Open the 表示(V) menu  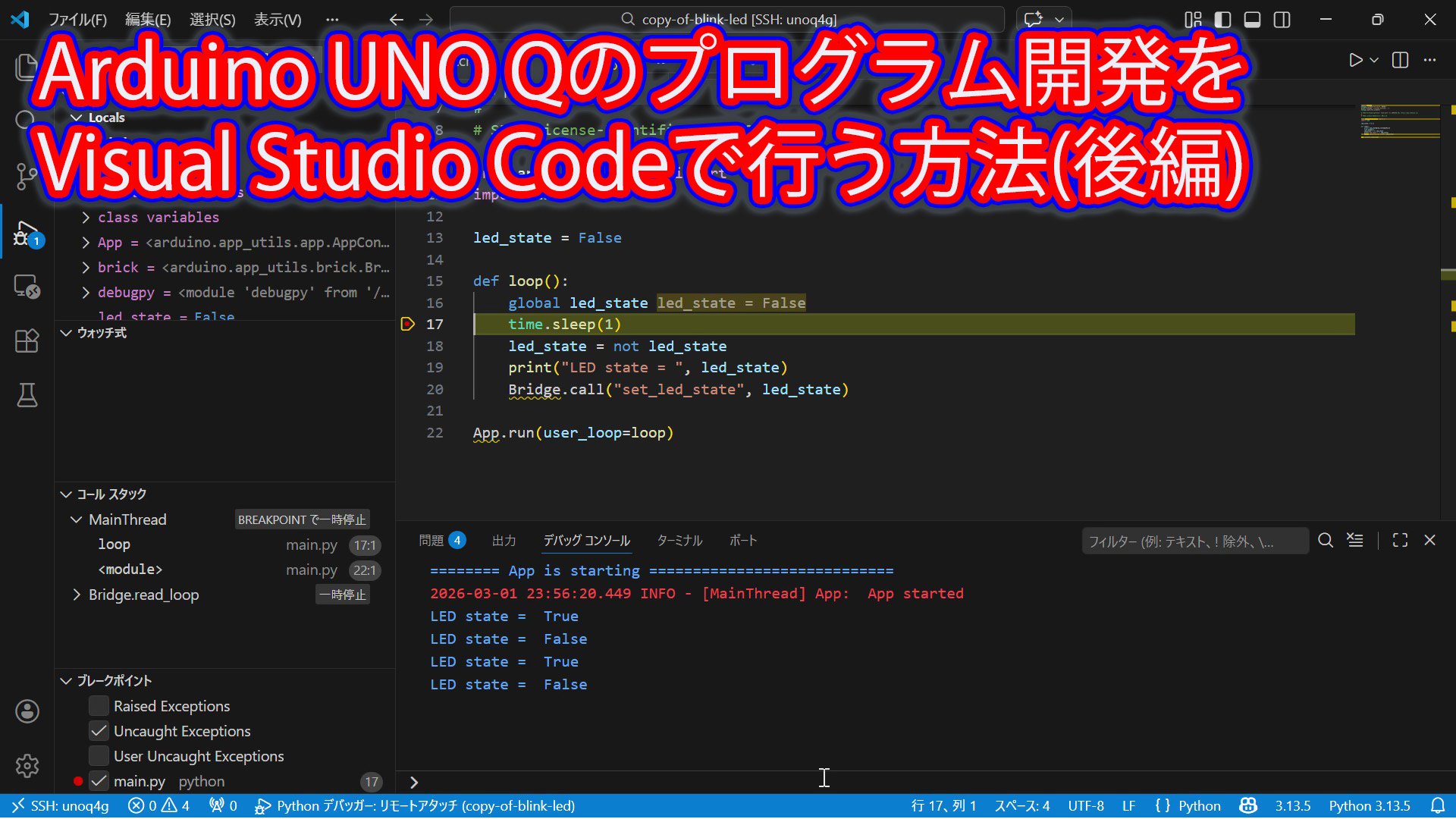(278, 20)
